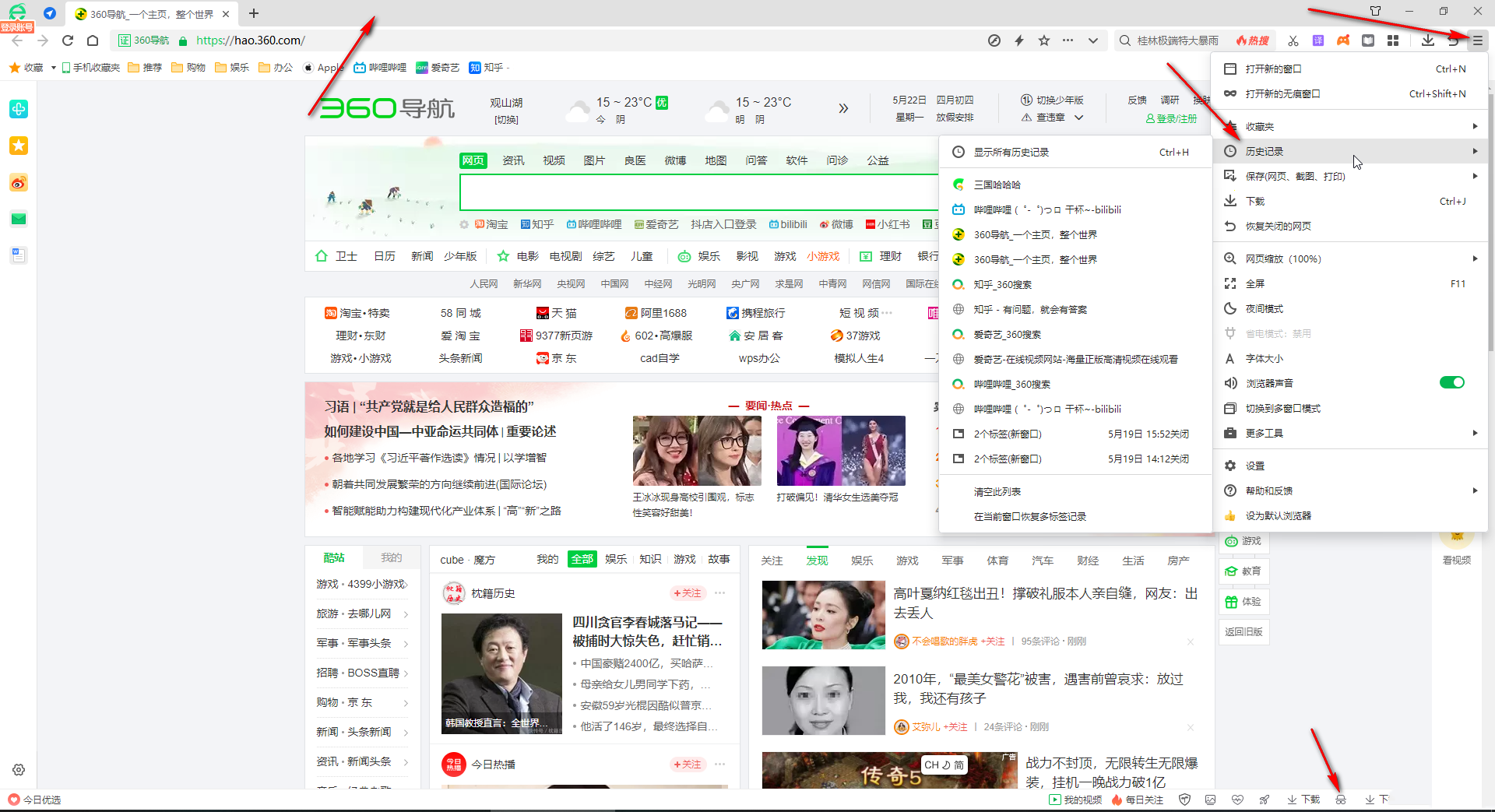Select 恢复关闭的网页 menu entry
The height and width of the screenshot is (812, 1495).
click(x=1350, y=226)
